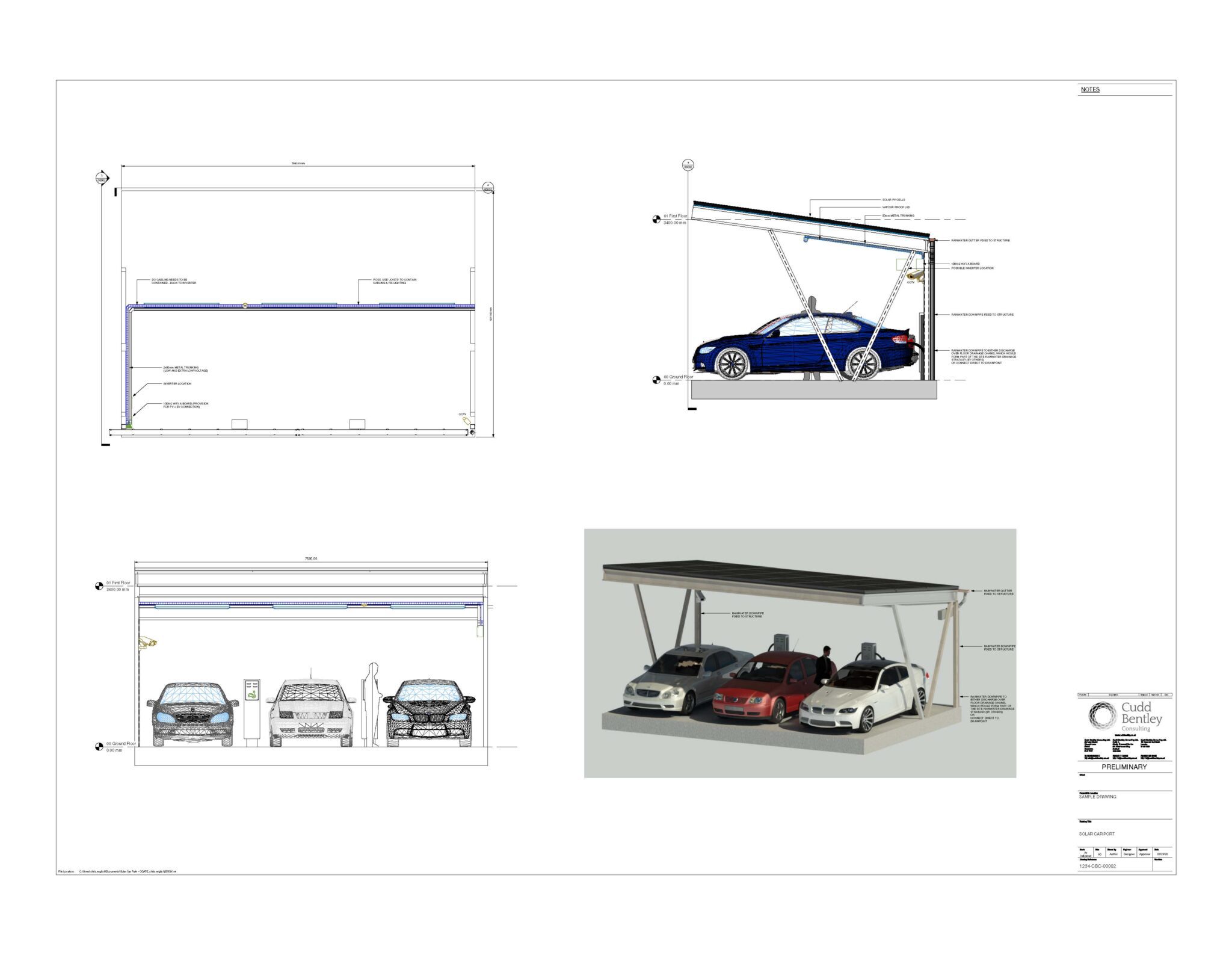1232x955 pixels.
Task: Click the 50mm METAL TRUNKING annotation
Action: (x=898, y=215)
